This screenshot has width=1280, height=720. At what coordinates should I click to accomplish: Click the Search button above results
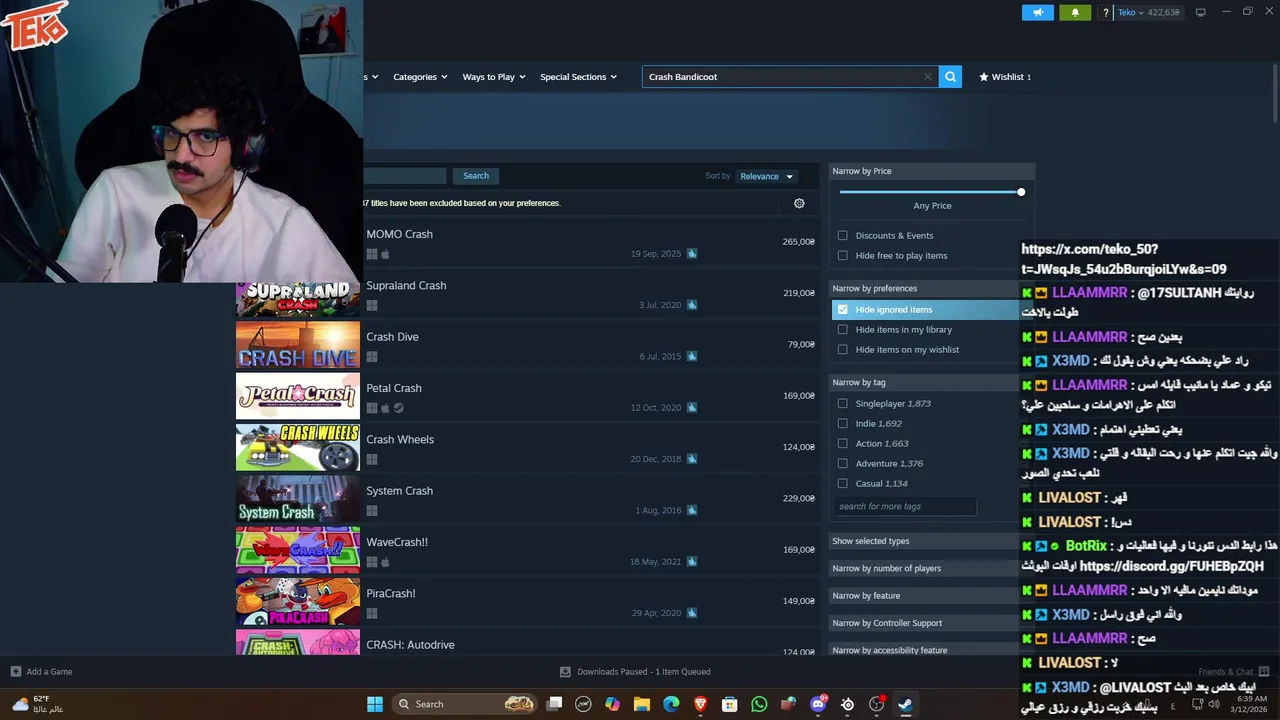click(476, 176)
